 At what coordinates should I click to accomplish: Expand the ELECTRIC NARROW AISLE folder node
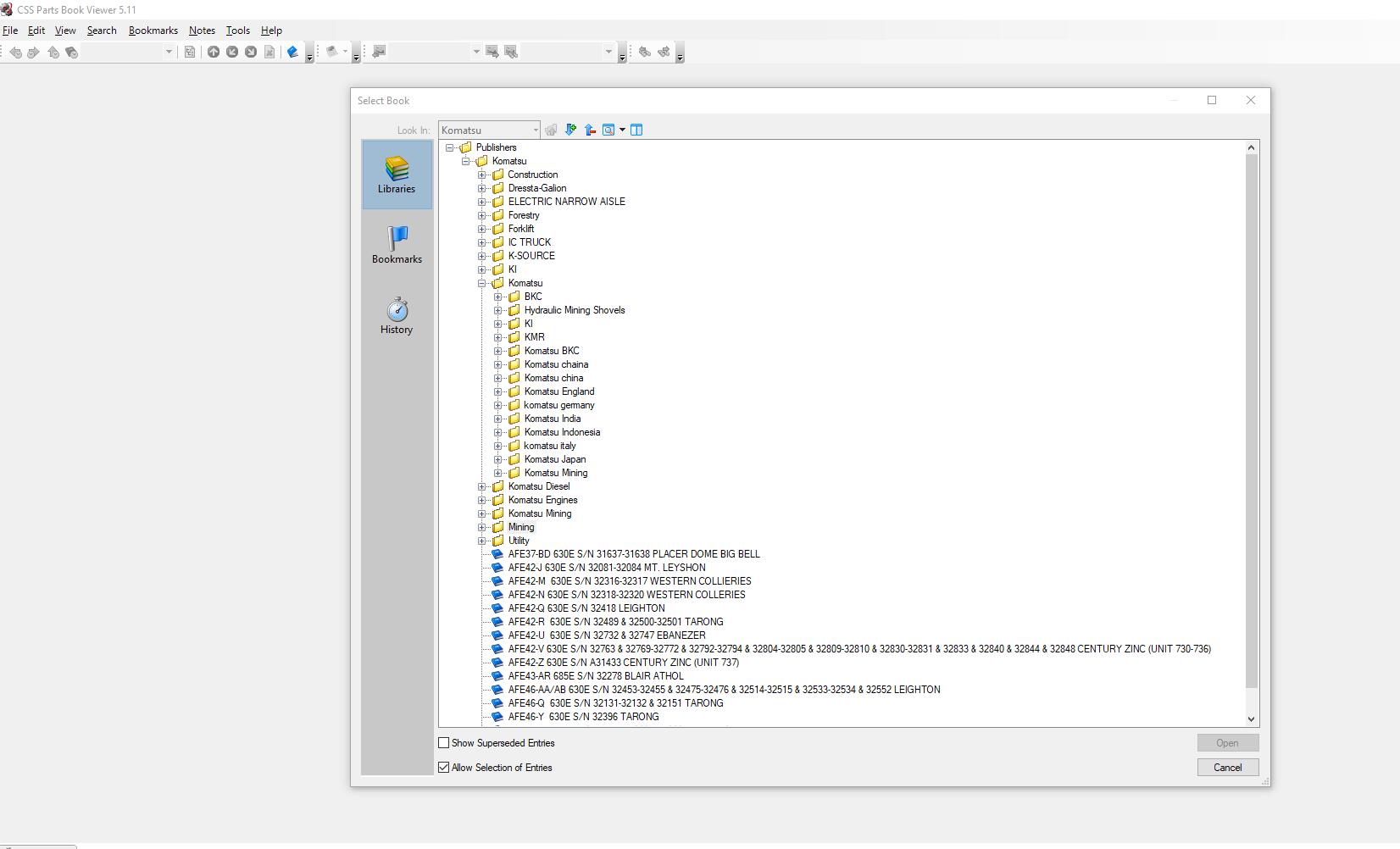(x=481, y=202)
